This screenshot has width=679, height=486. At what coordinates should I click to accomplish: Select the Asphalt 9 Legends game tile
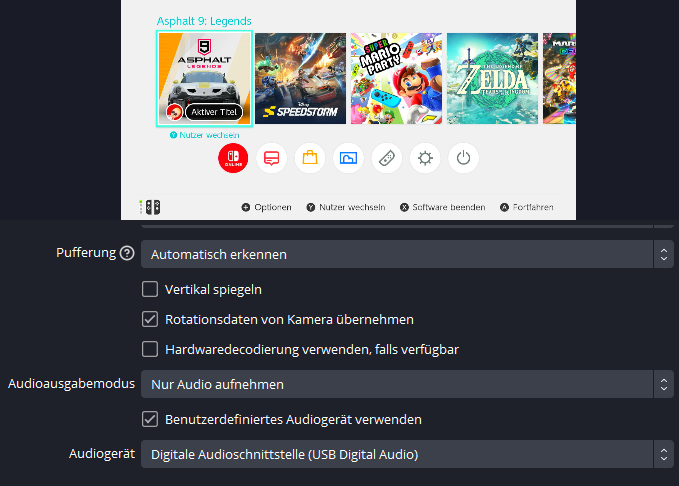pos(204,78)
